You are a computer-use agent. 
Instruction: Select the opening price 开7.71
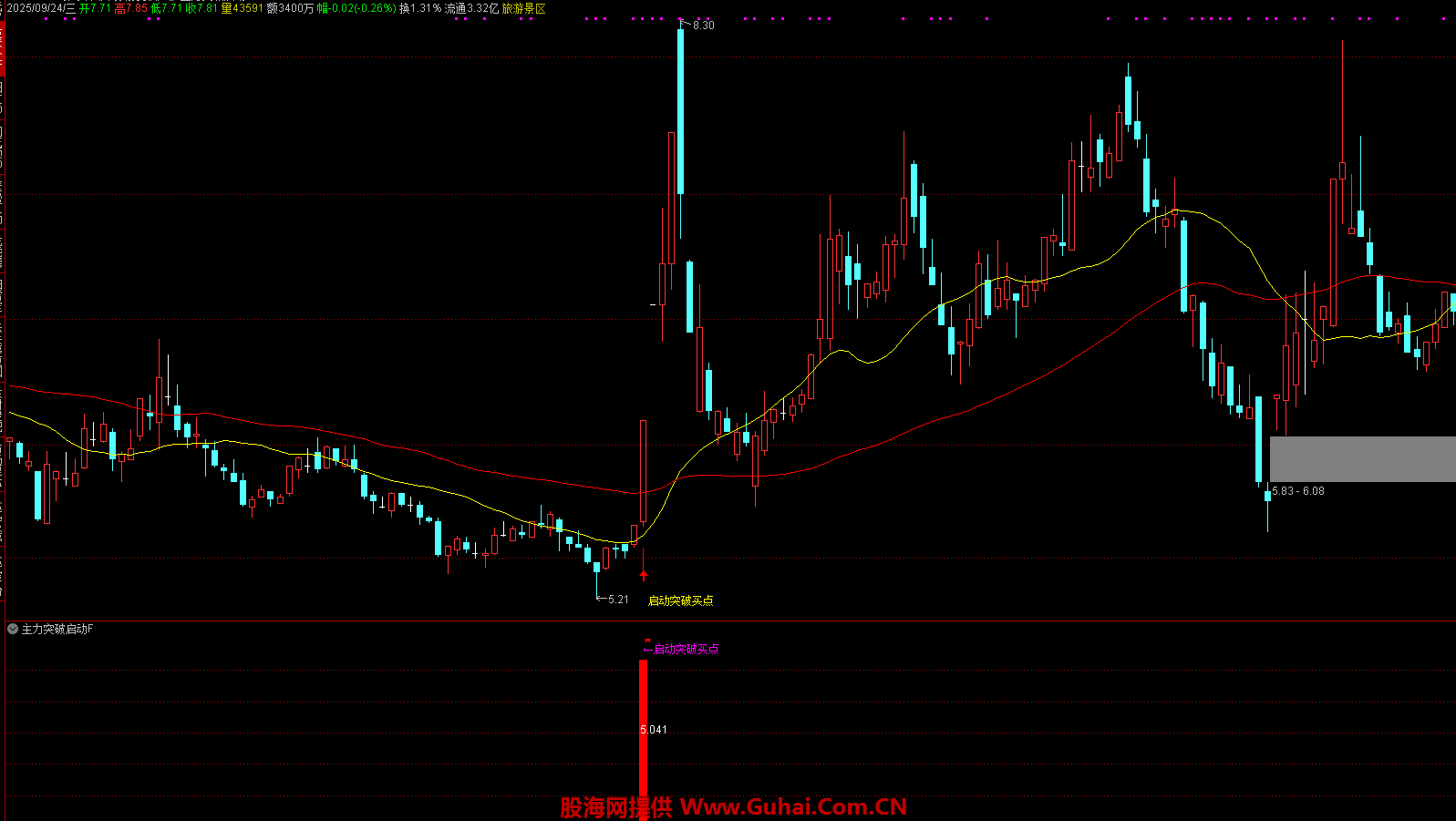[95, 8]
